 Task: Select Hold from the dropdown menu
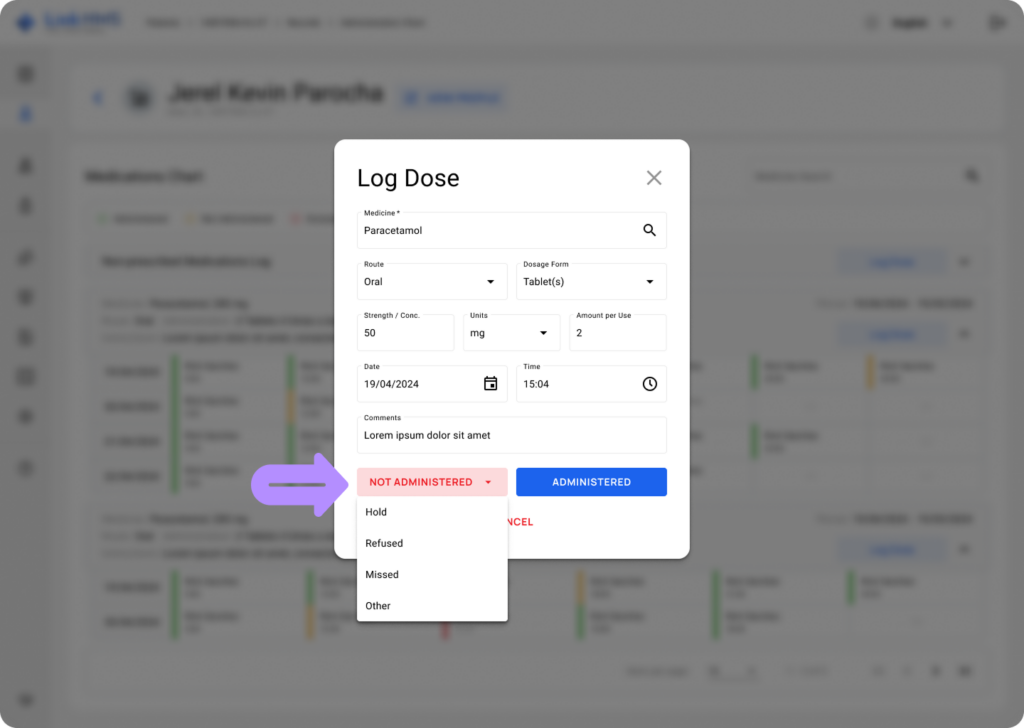click(377, 512)
